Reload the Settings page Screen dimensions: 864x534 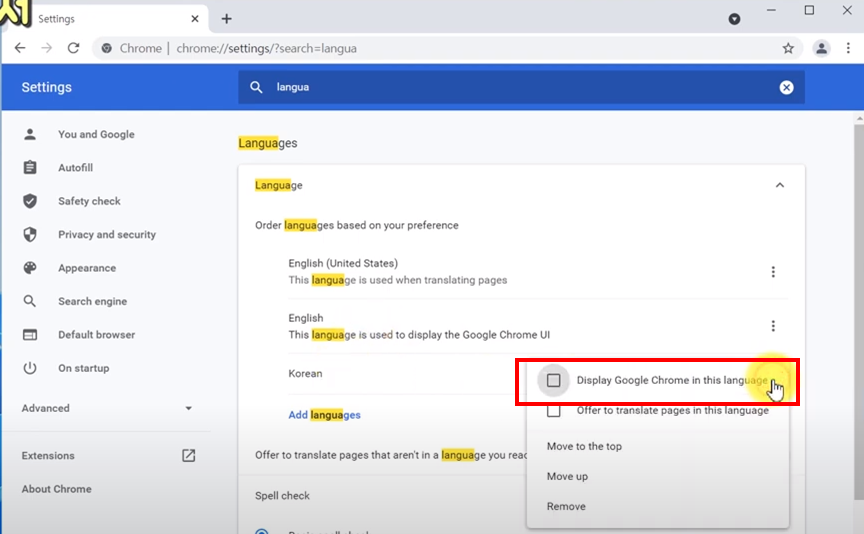coord(73,48)
